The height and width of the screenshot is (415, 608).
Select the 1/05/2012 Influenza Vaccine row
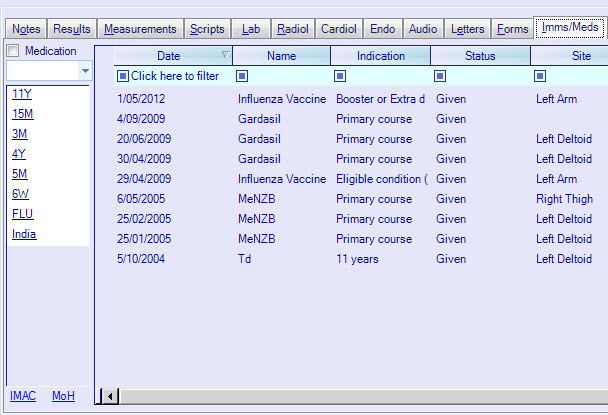click(361, 99)
